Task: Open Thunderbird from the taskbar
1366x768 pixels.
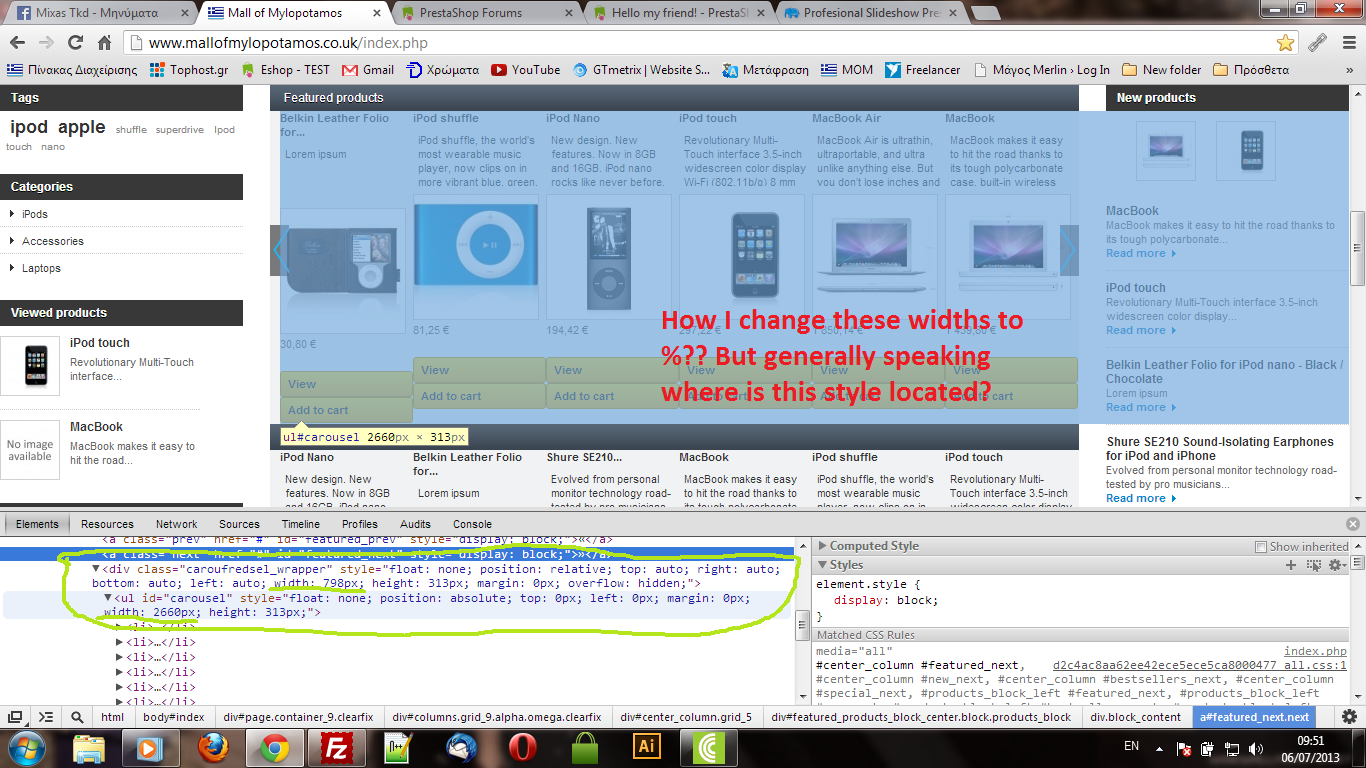Action: 461,748
